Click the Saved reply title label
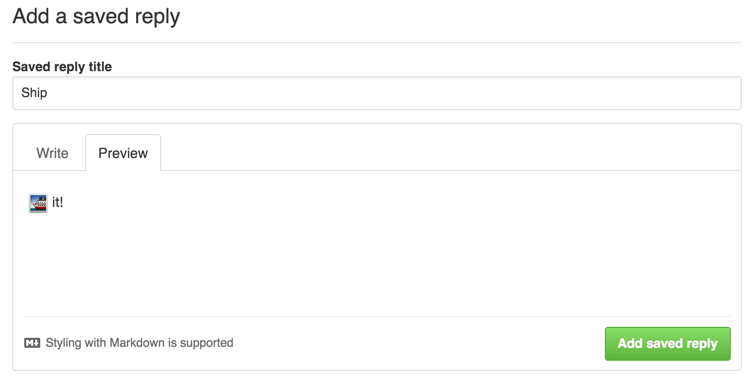Screen dimensions: 751x377 tap(62, 67)
